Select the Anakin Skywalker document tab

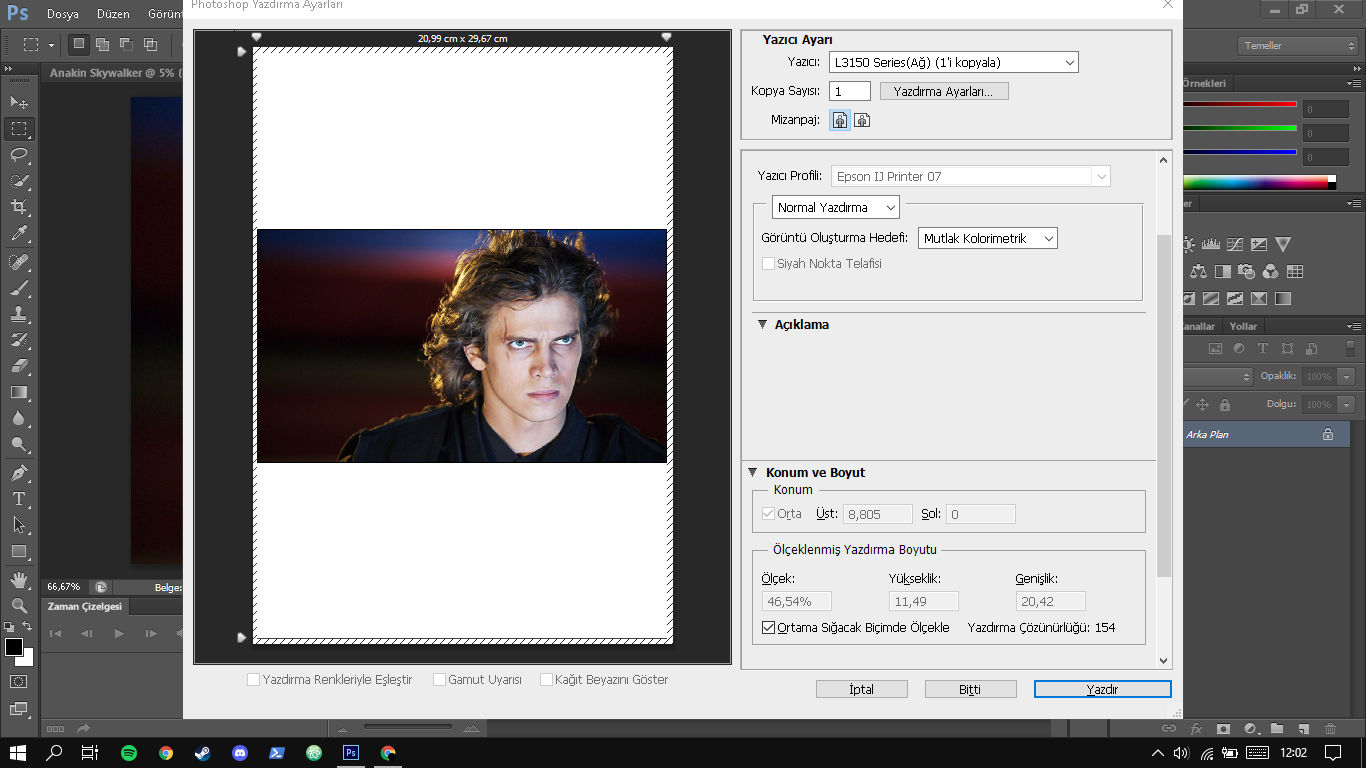[x=111, y=73]
